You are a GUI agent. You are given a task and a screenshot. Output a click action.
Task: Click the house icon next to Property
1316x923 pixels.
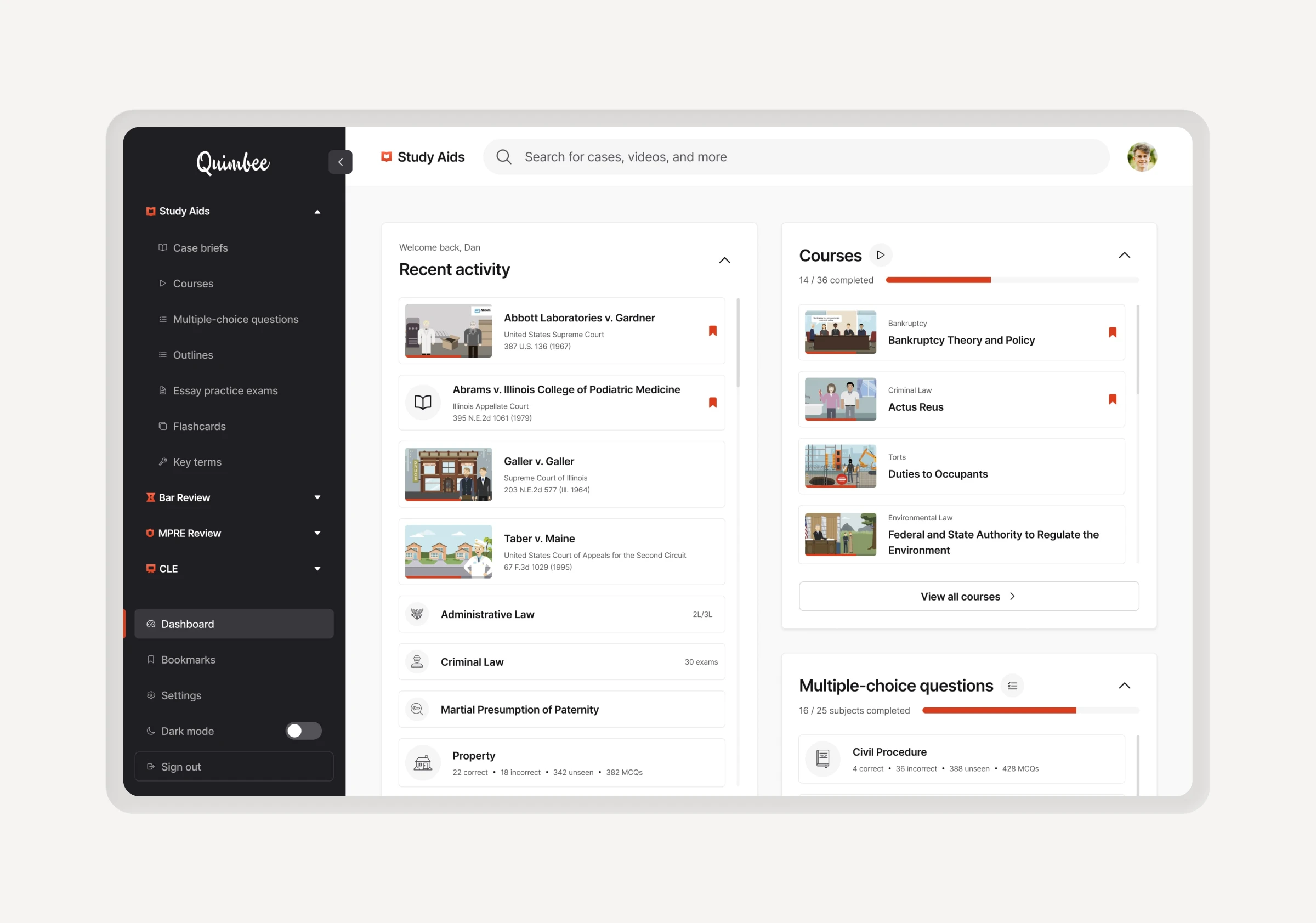[422, 763]
